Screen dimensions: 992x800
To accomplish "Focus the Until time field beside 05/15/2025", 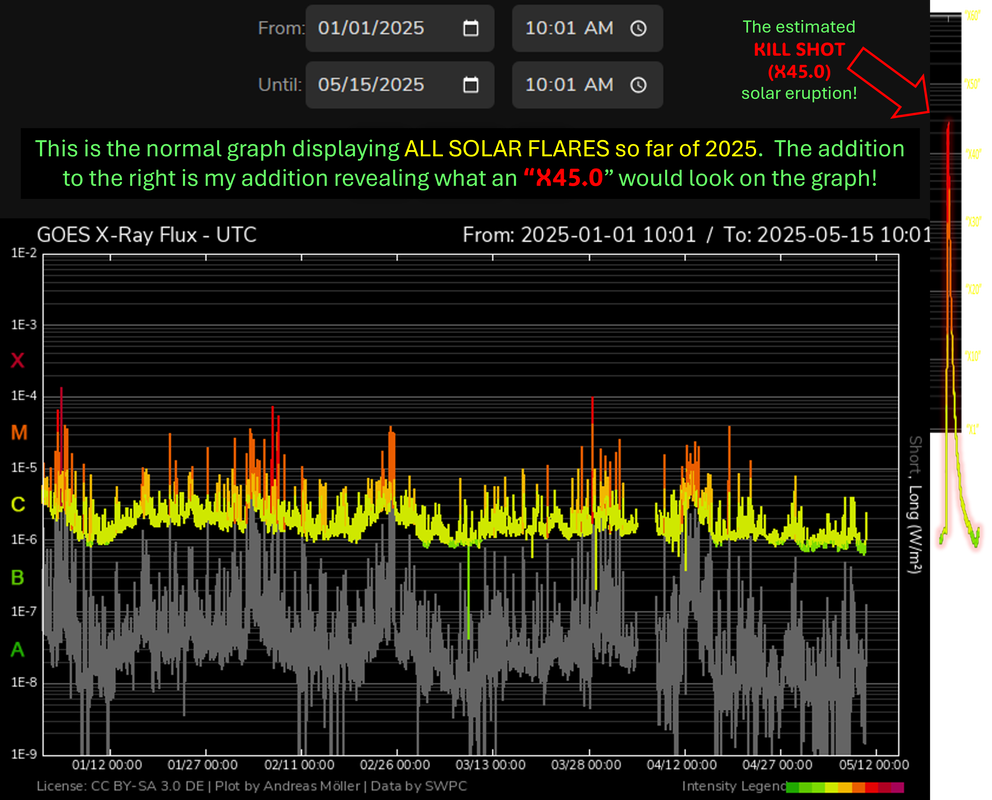I will click(587, 85).
